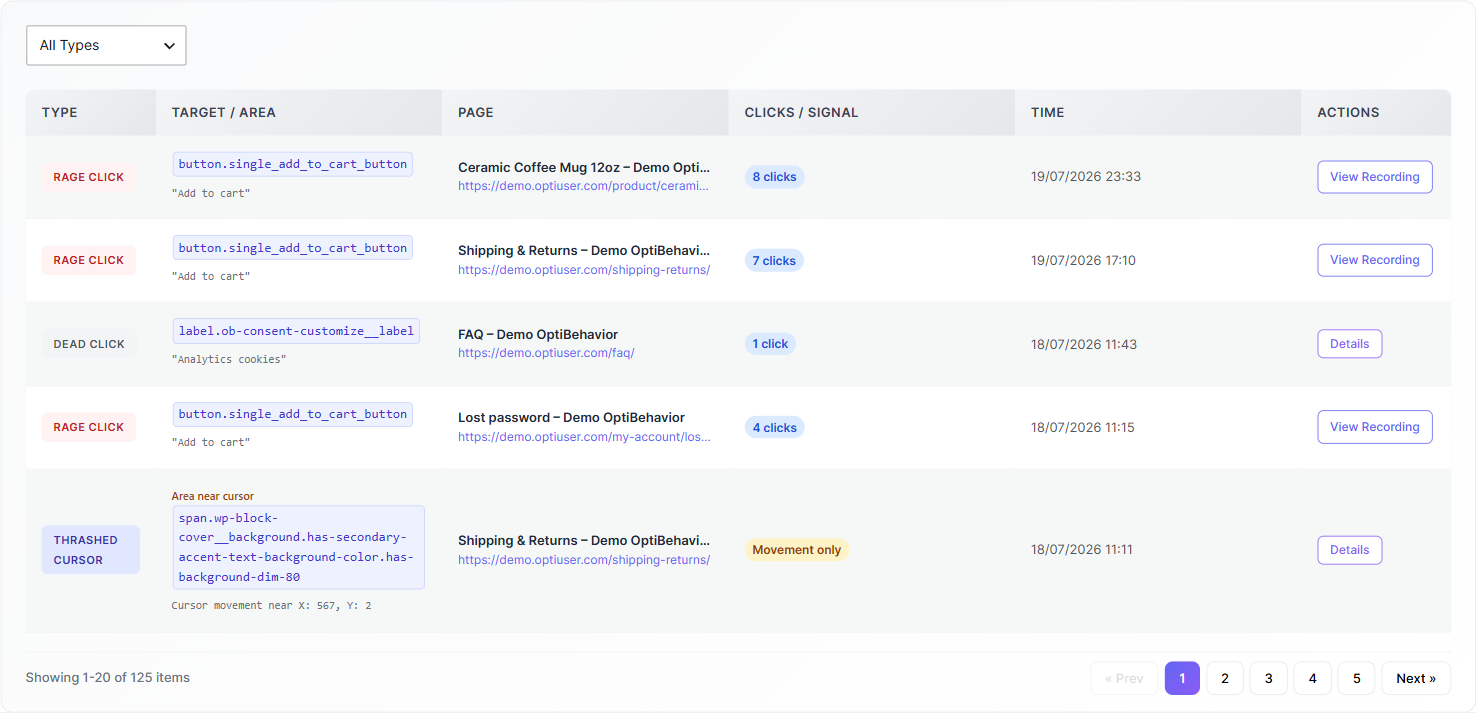
Task: Click the 19/07/2026 17:10 timestamp
Action: pyautogui.click(x=1083, y=261)
